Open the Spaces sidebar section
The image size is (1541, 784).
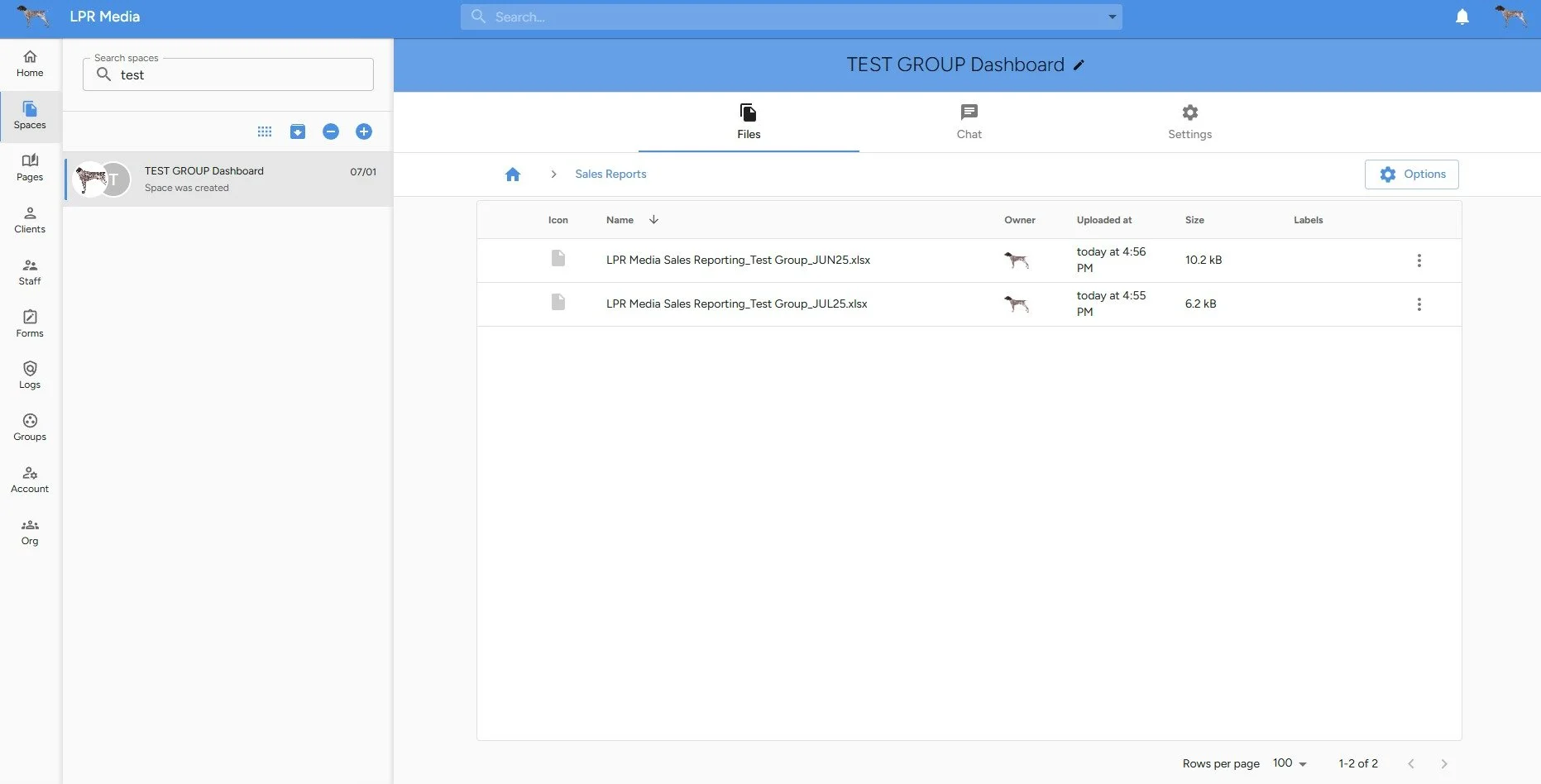30,116
